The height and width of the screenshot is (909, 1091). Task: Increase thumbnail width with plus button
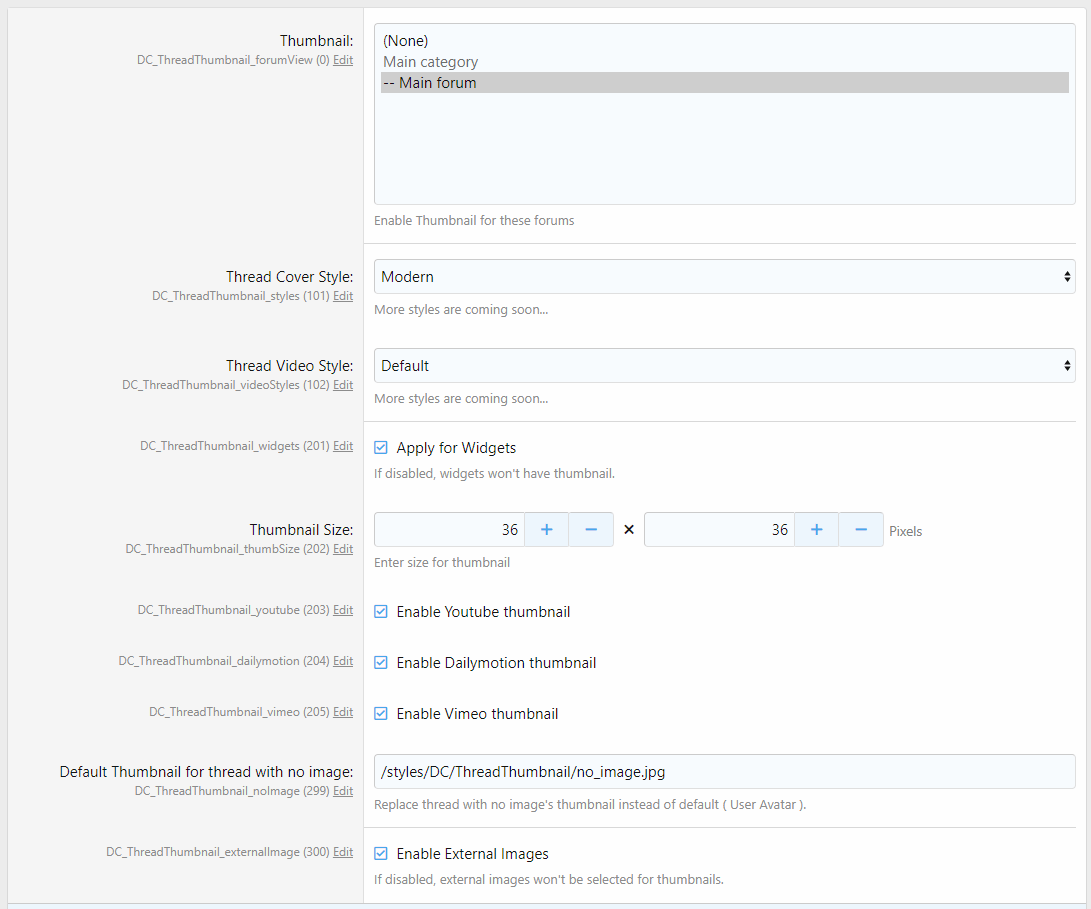point(546,530)
